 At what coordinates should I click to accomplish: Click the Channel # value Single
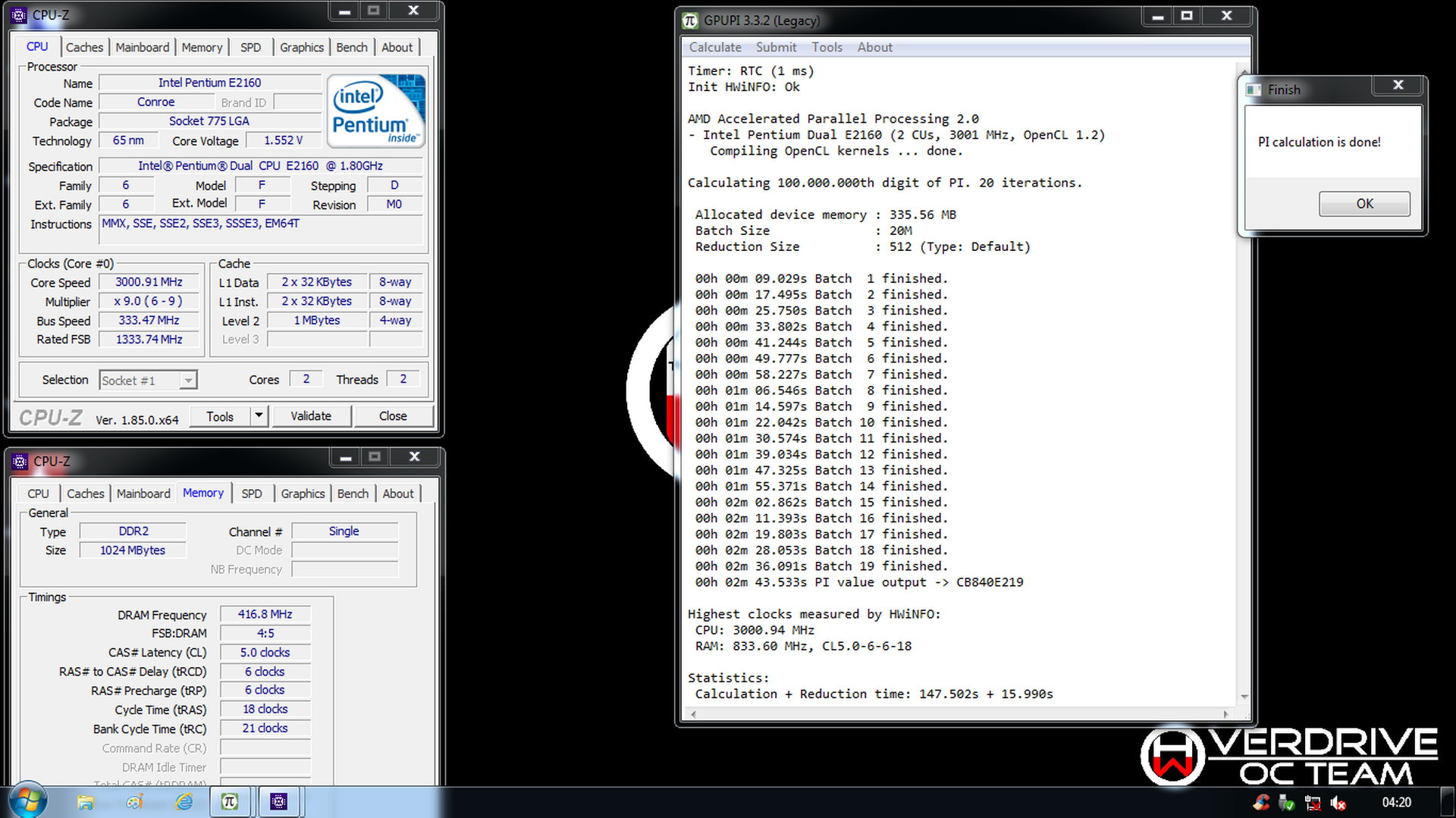344,531
